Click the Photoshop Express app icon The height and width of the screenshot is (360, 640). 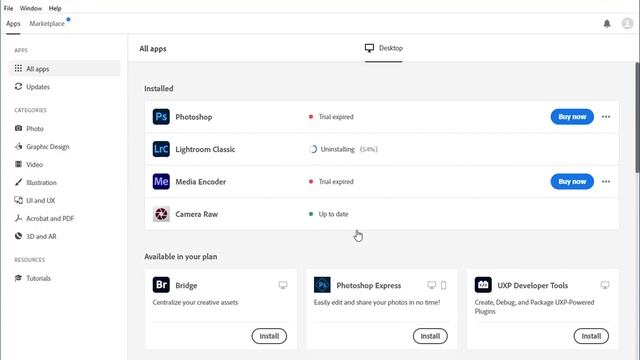322,285
